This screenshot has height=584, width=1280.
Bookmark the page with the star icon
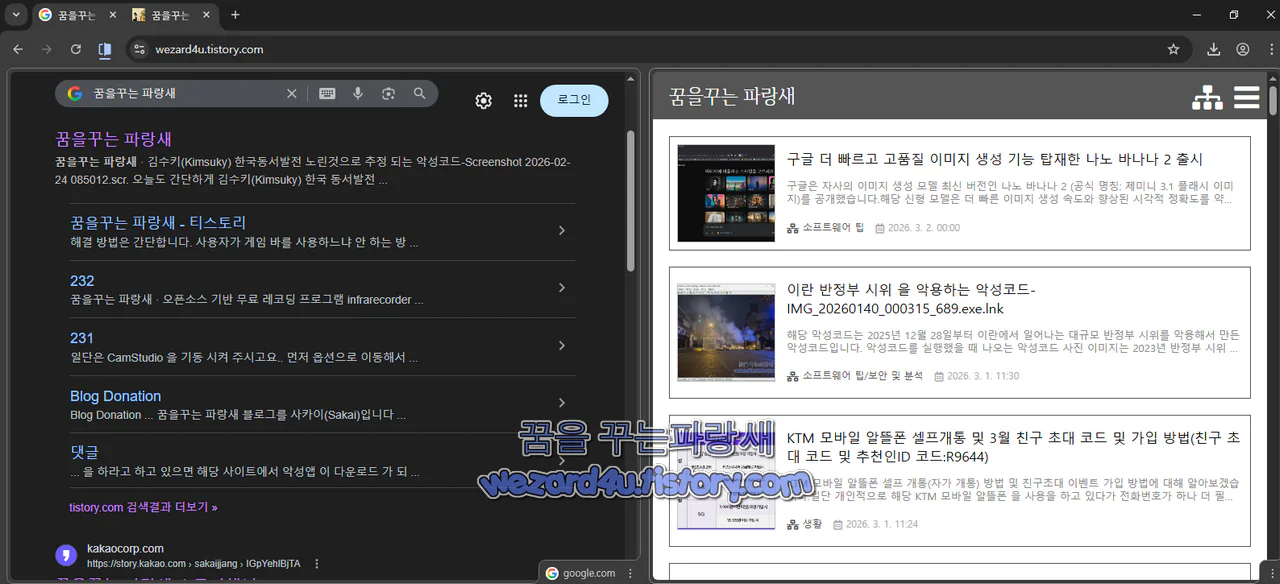(1173, 48)
